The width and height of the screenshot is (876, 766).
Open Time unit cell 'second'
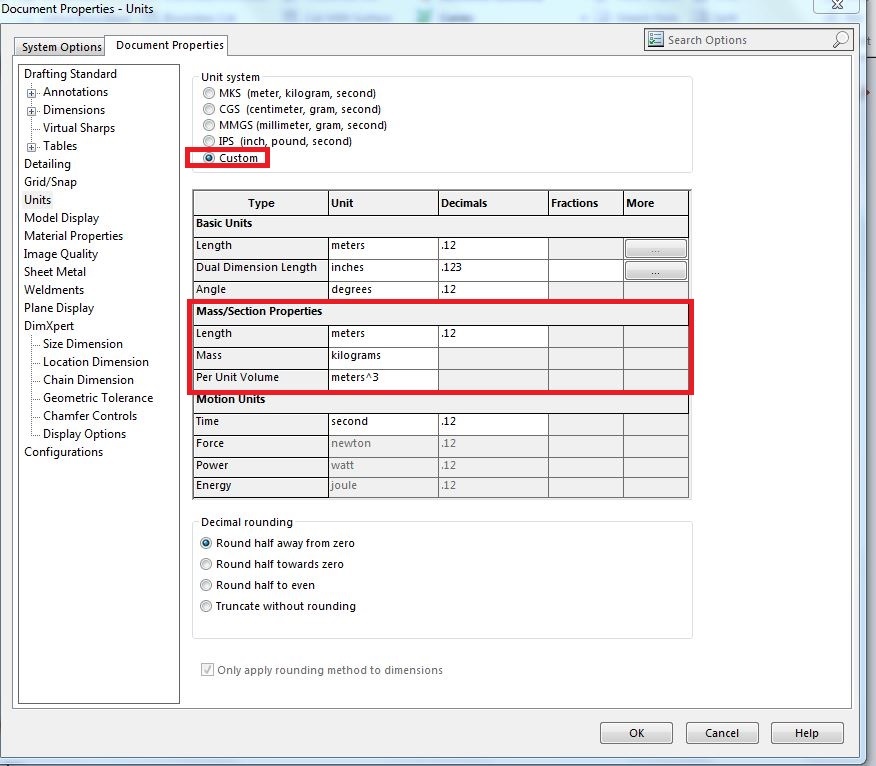click(x=383, y=424)
